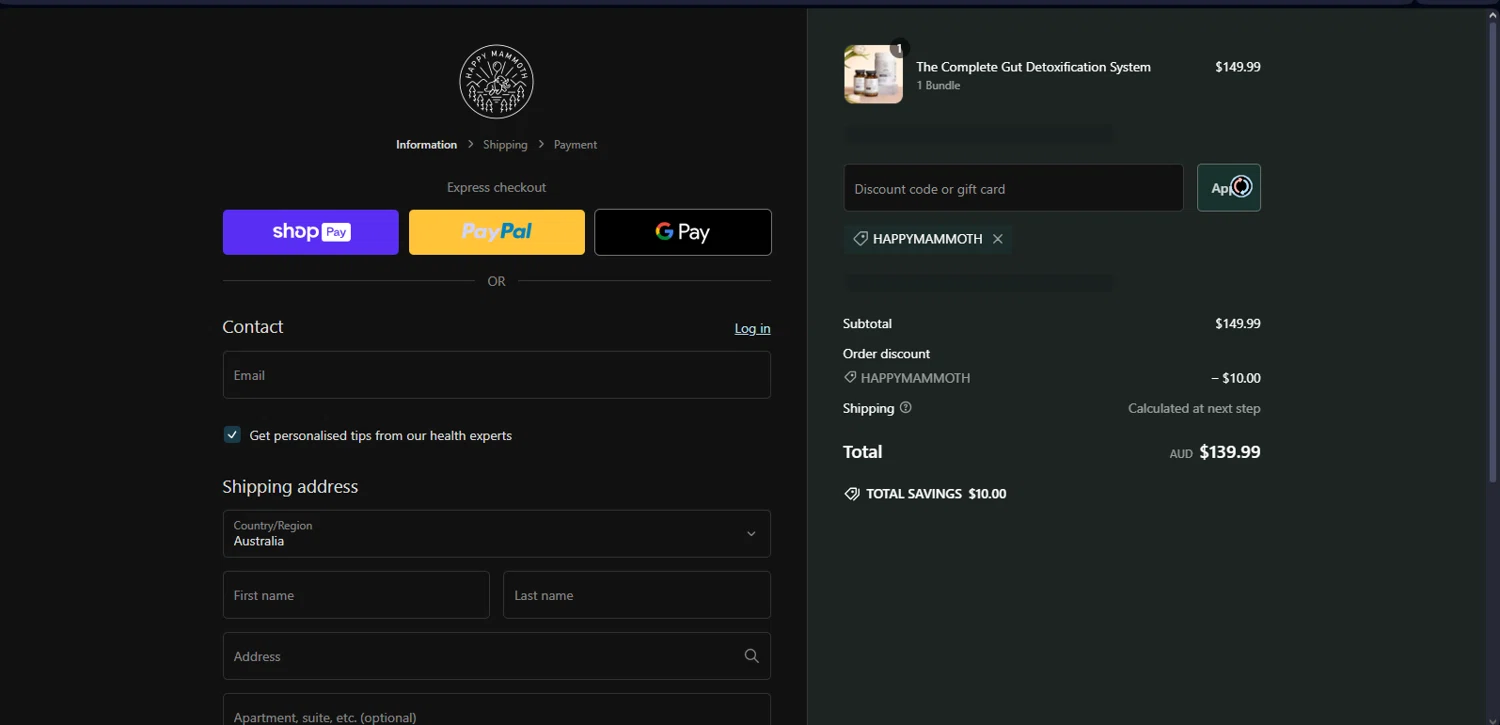The height and width of the screenshot is (725, 1500).
Task: Click the Total Savings tag icon
Action: [852, 494]
